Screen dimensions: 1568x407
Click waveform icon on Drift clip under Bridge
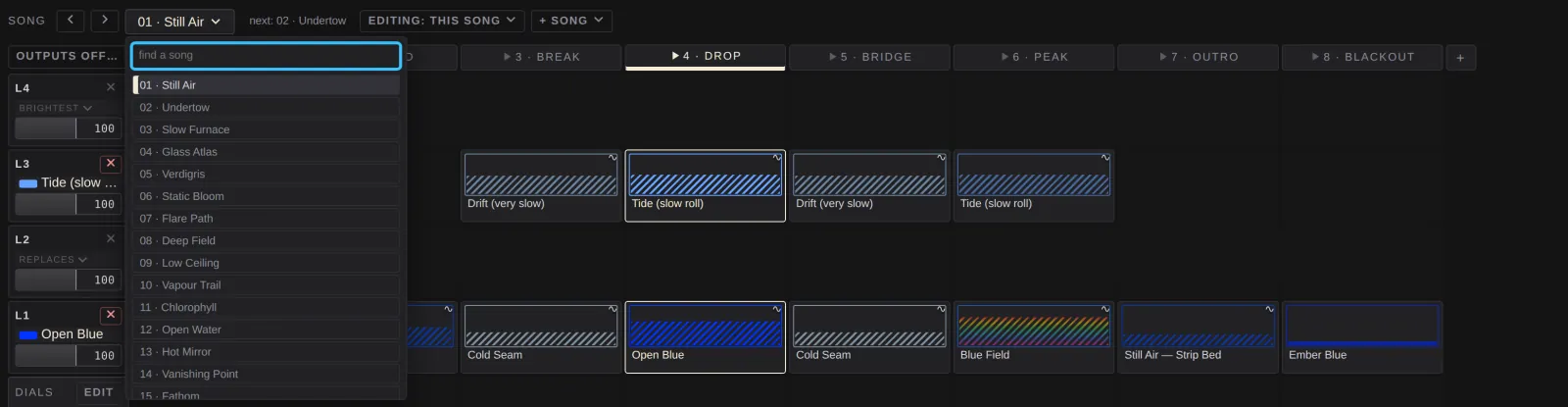[941, 158]
